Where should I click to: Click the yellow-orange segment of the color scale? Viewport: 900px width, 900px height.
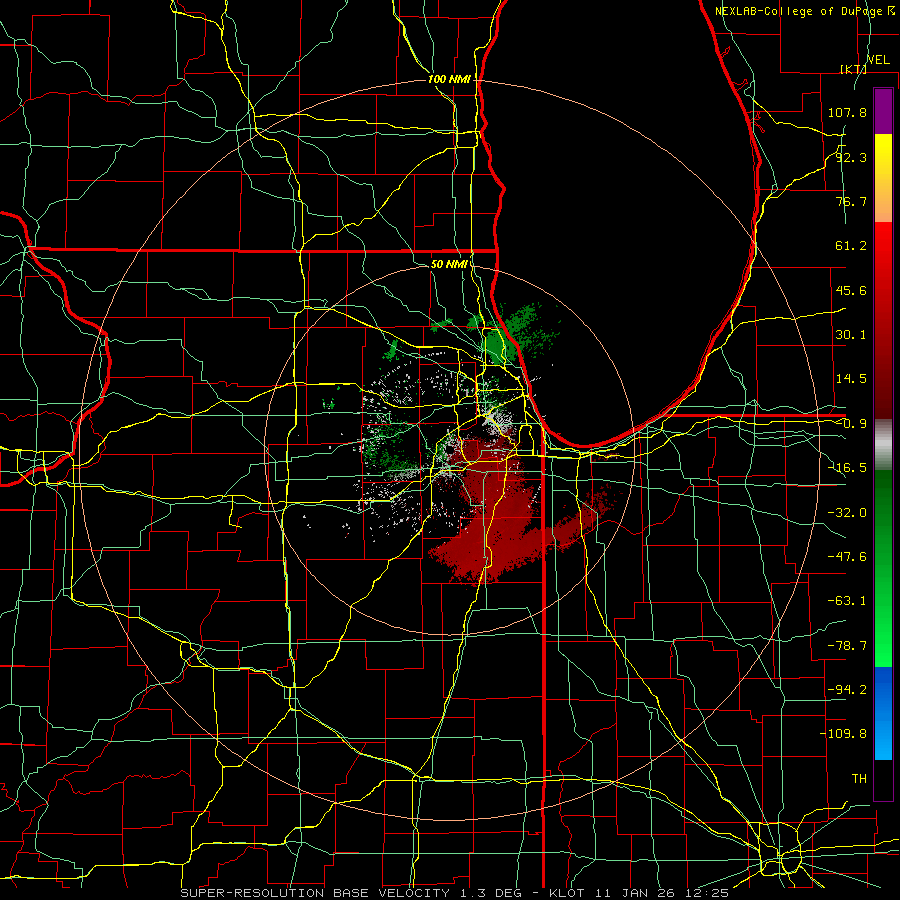pos(883,178)
